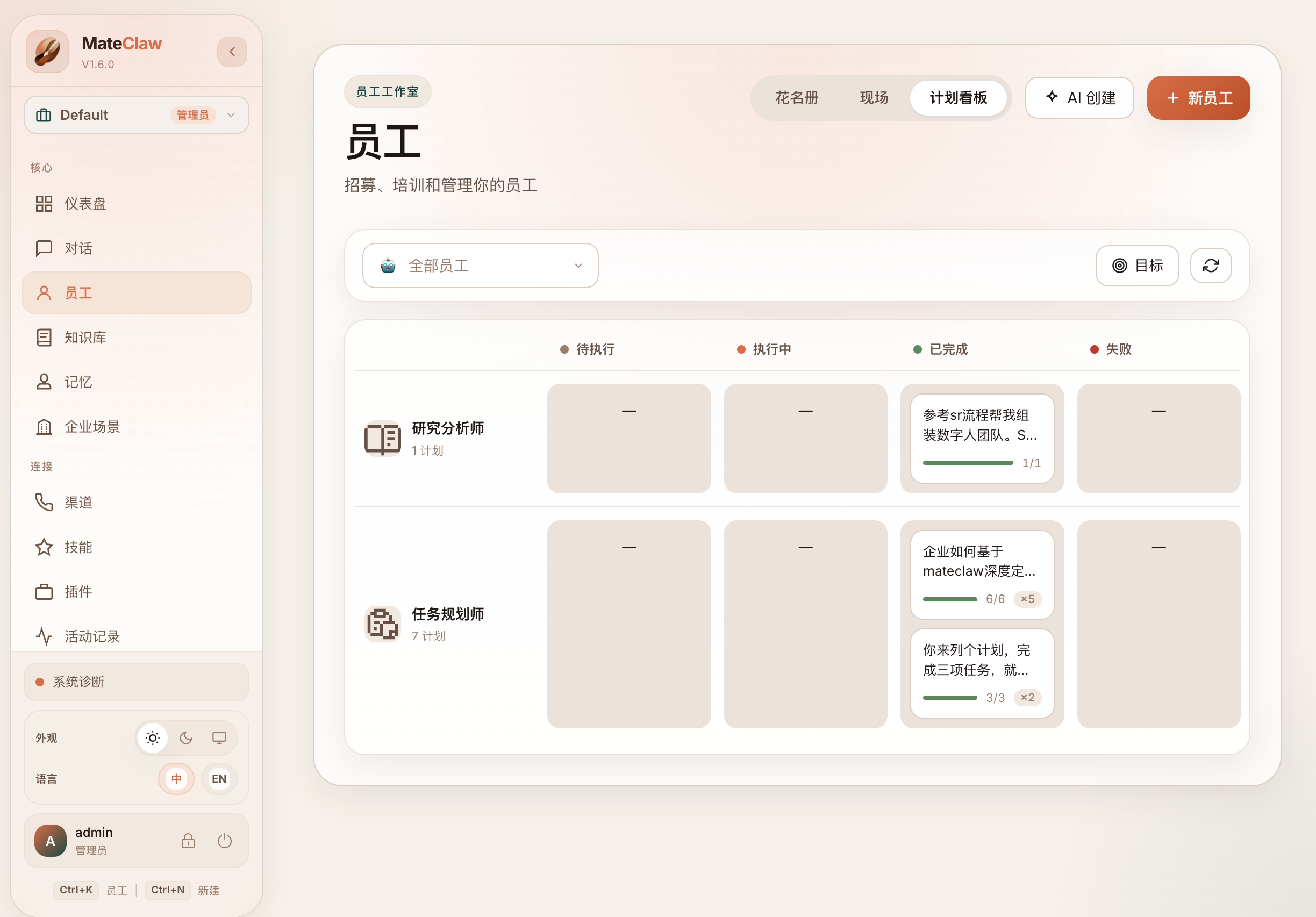
Task: Click progress bar of 企业如何基于 plan 6/6
Action: (x=950, y=599)
